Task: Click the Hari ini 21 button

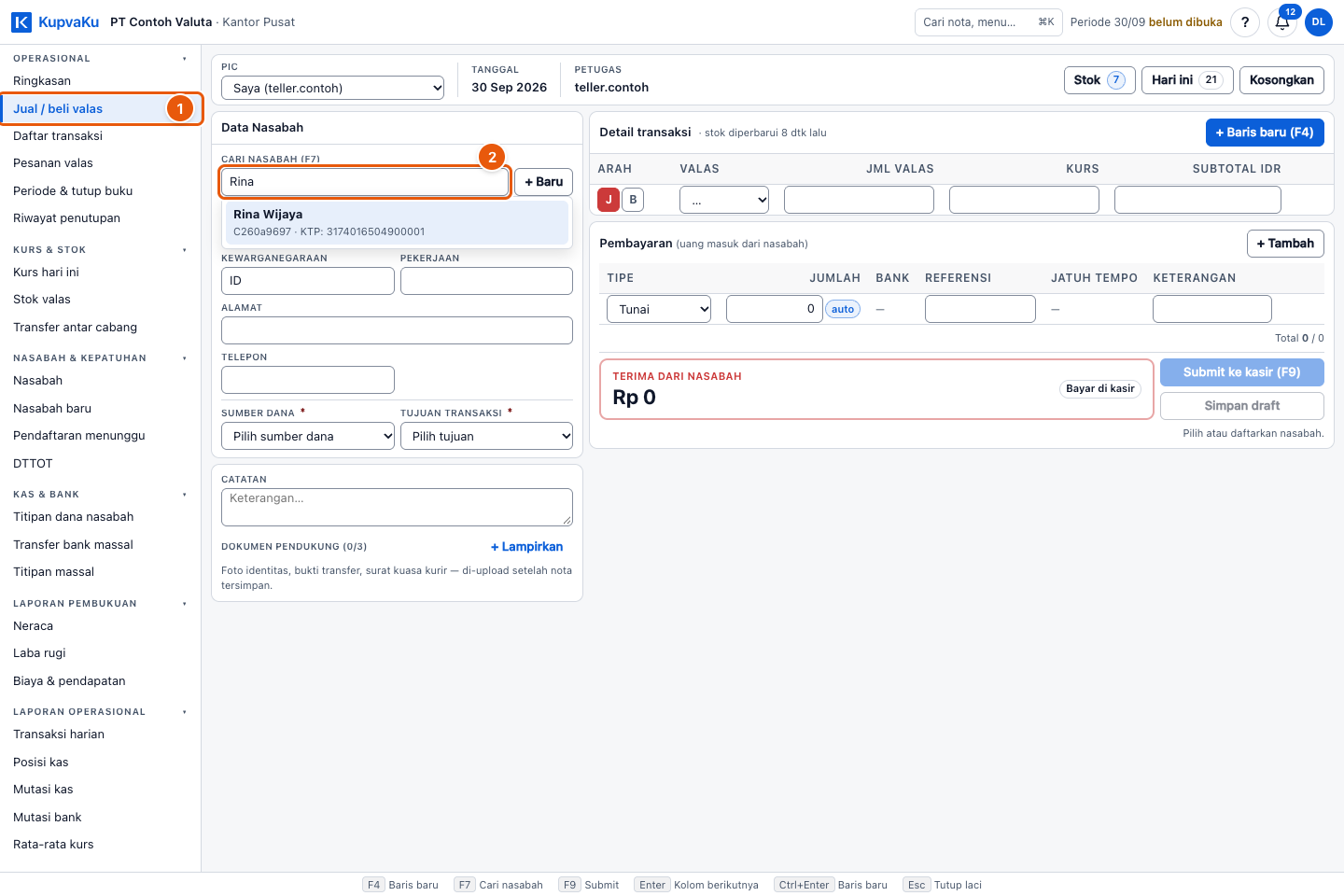Action: coord(1187,80)
